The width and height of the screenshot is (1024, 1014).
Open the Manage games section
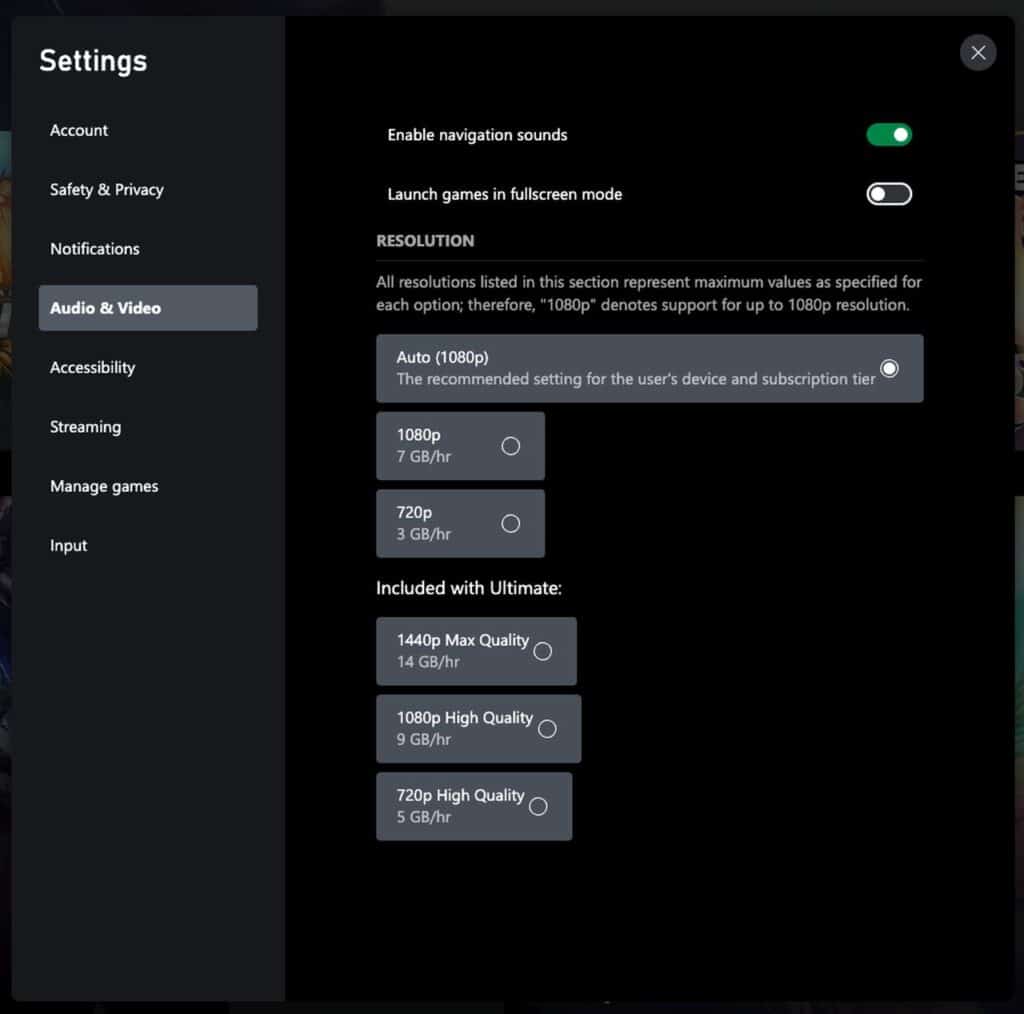pos(104,486)
